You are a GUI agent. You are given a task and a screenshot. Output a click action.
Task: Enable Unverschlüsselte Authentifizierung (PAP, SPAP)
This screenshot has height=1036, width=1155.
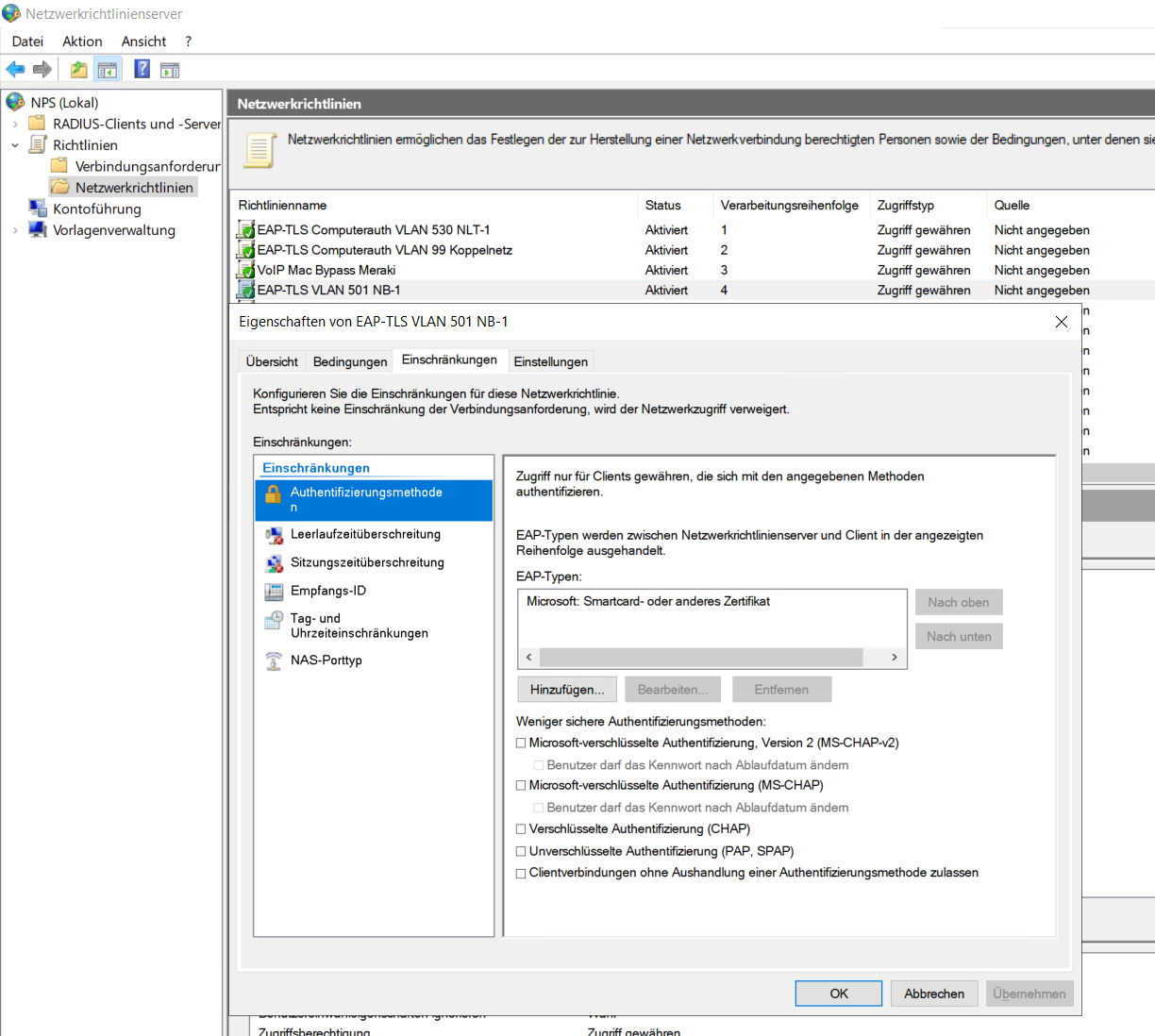click(521, 850)
